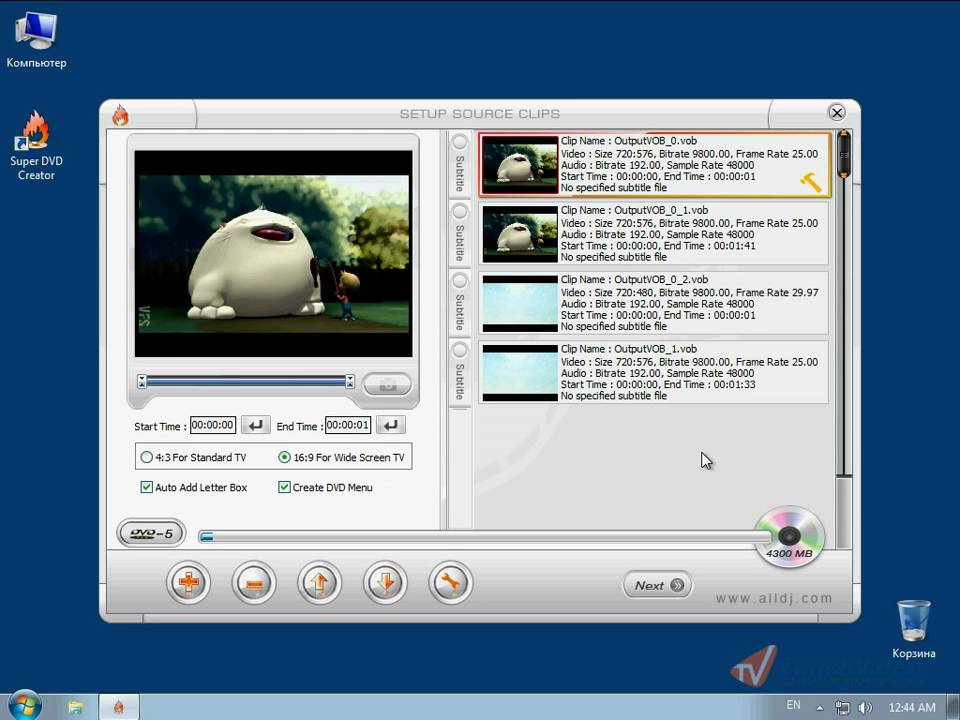Click the flame logo in the title bar
This screenshot has height=720, width=960.
(x=121, y=114)
